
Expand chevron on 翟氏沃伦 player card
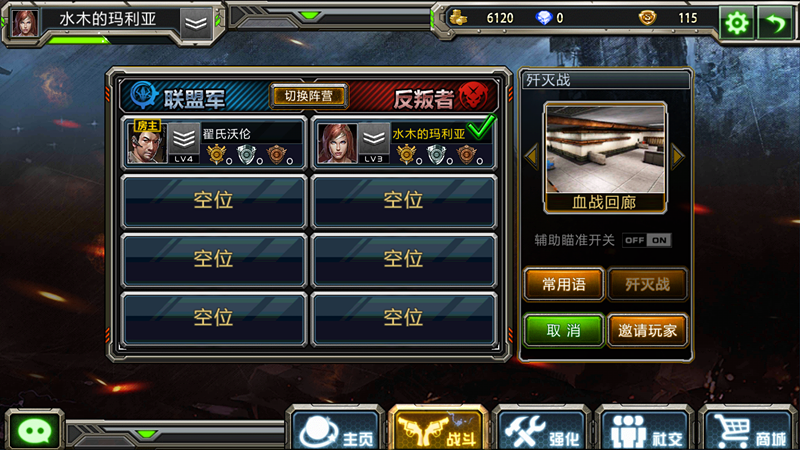(184, 138)
